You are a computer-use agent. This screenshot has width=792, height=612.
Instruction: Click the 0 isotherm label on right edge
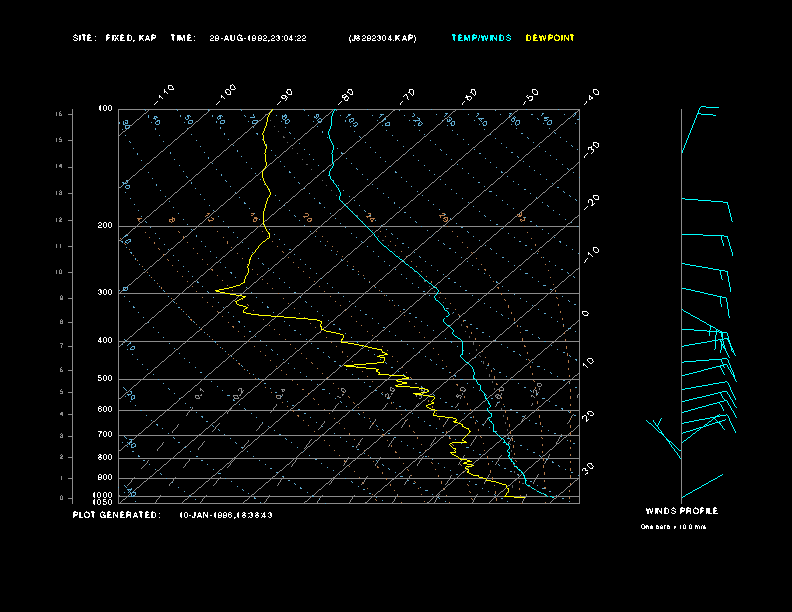pos(585,314)
